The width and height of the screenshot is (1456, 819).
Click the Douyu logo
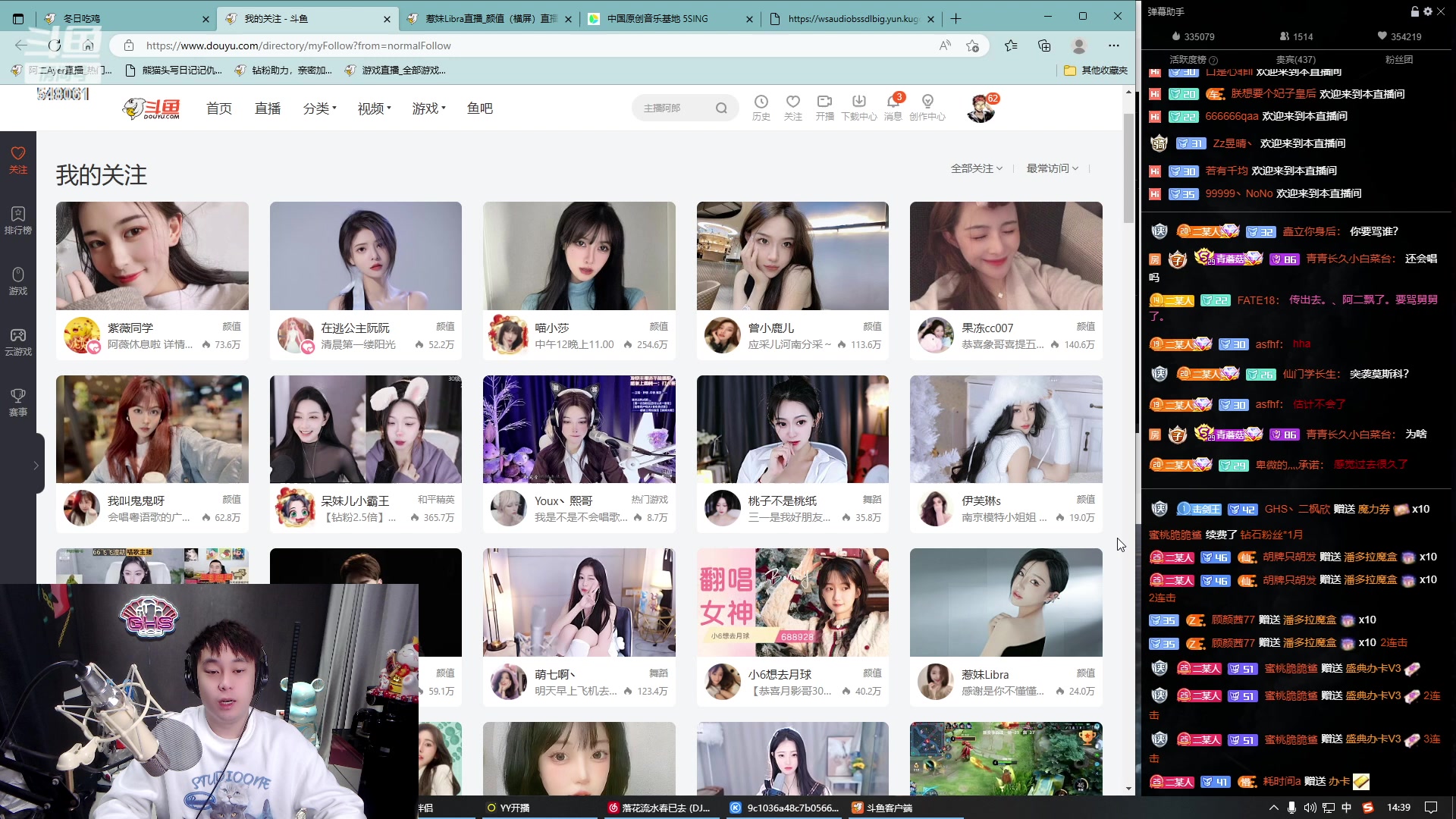pyautogui.click(x=152, y=108)
